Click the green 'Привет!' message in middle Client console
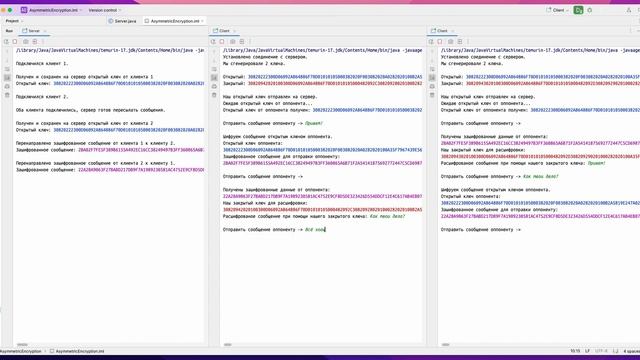This screenshot has height=360, width=640. click(x=314, y=123)
